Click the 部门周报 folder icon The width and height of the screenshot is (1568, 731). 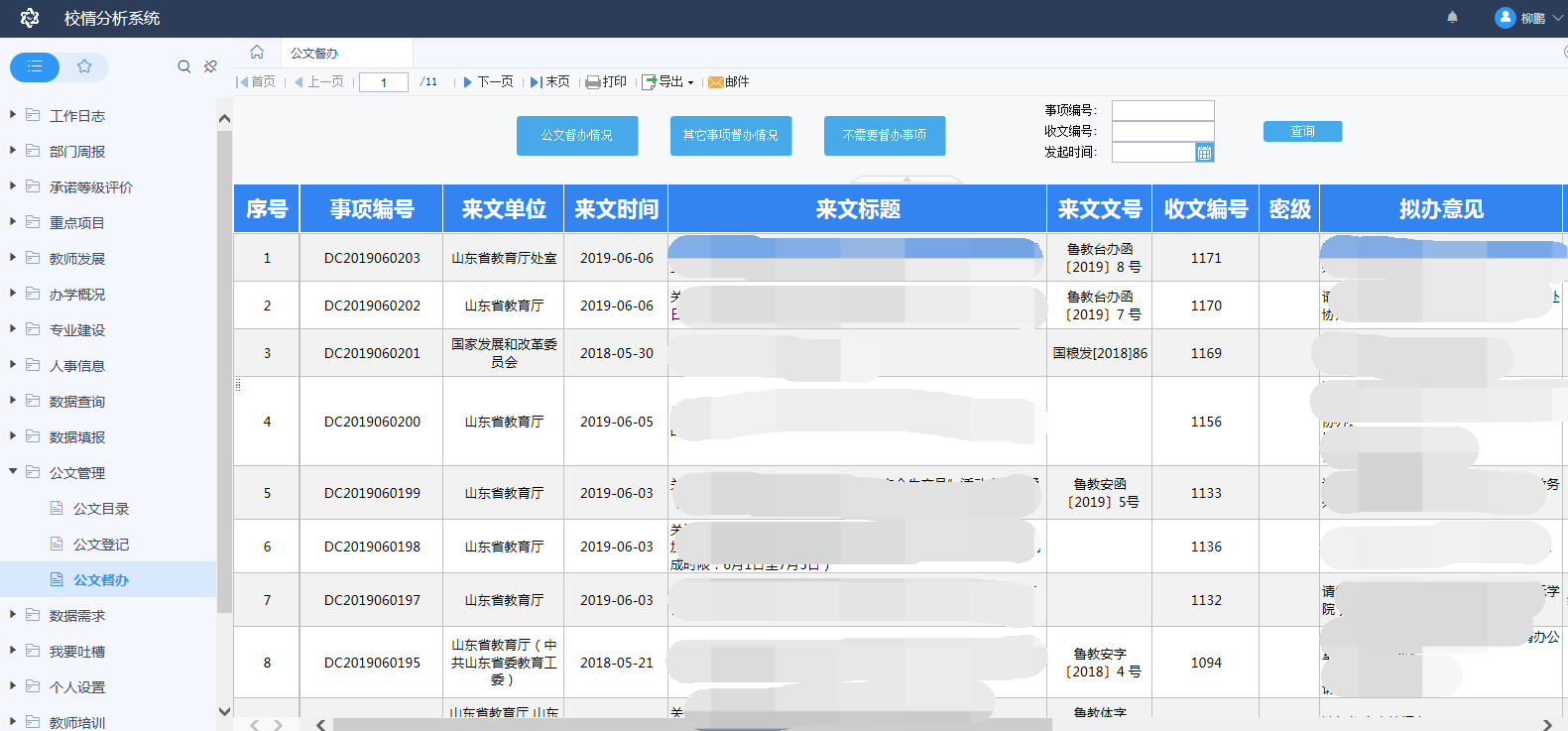[x=33, y=151]
